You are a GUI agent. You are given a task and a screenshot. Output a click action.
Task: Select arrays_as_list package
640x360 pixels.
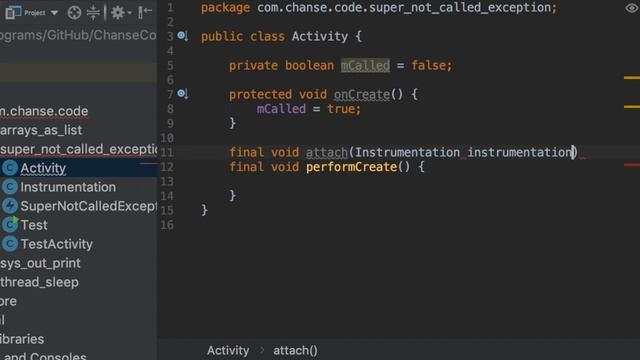coord(41,130)
